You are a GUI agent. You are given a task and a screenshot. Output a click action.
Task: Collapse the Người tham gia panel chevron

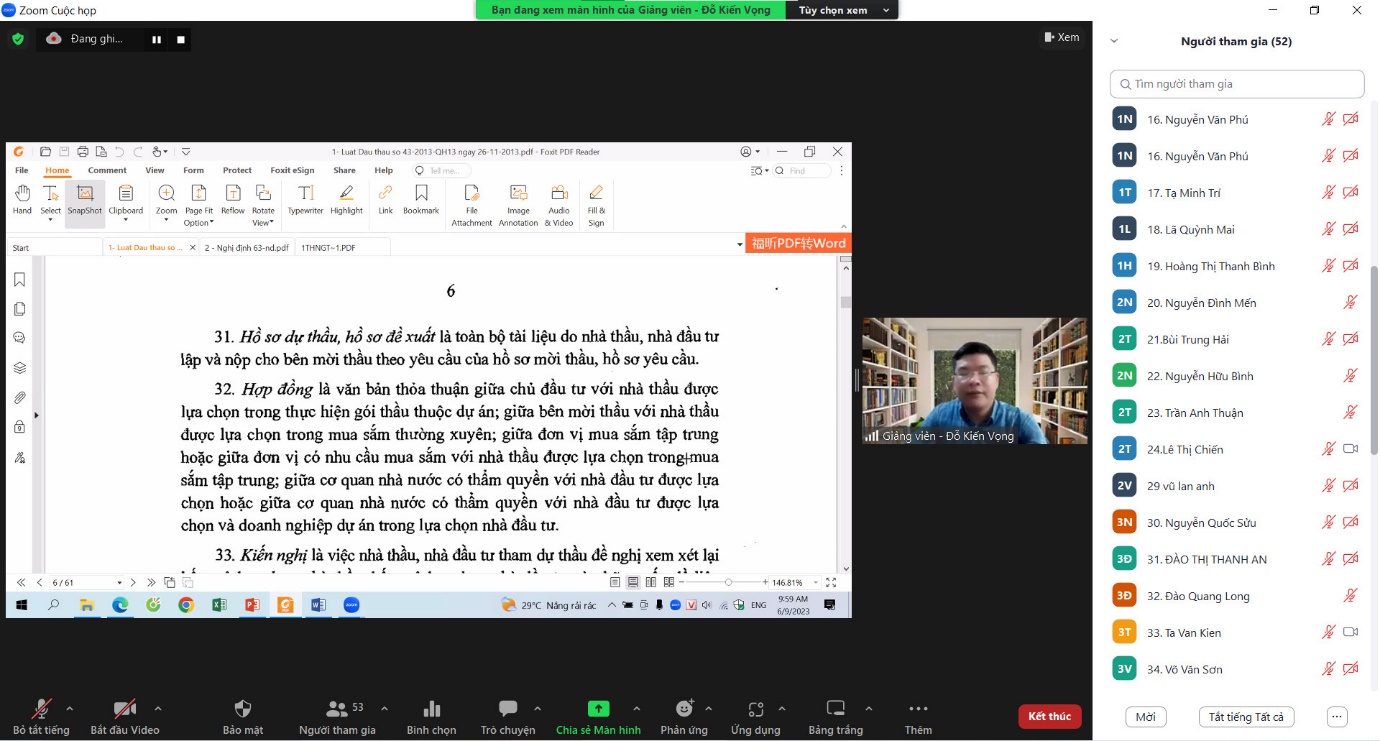[x=1114, y=41]
